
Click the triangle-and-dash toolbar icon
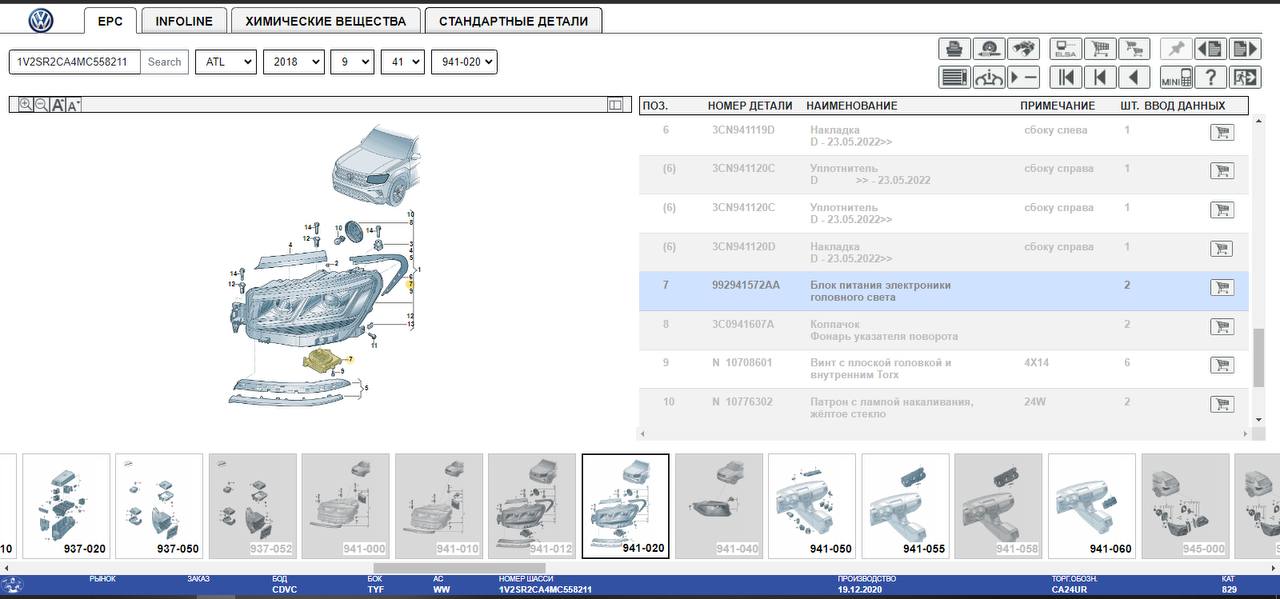coord(1023,77)
